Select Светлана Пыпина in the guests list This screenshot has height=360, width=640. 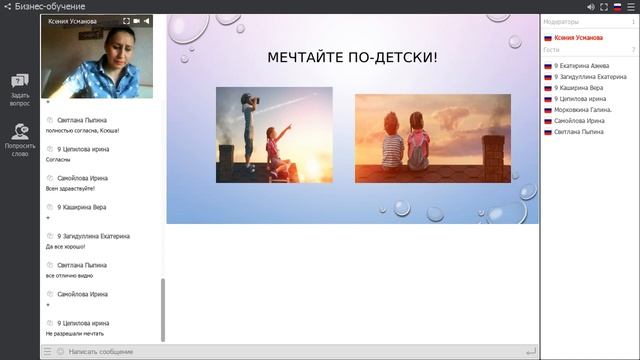click(x=579, y=132)
